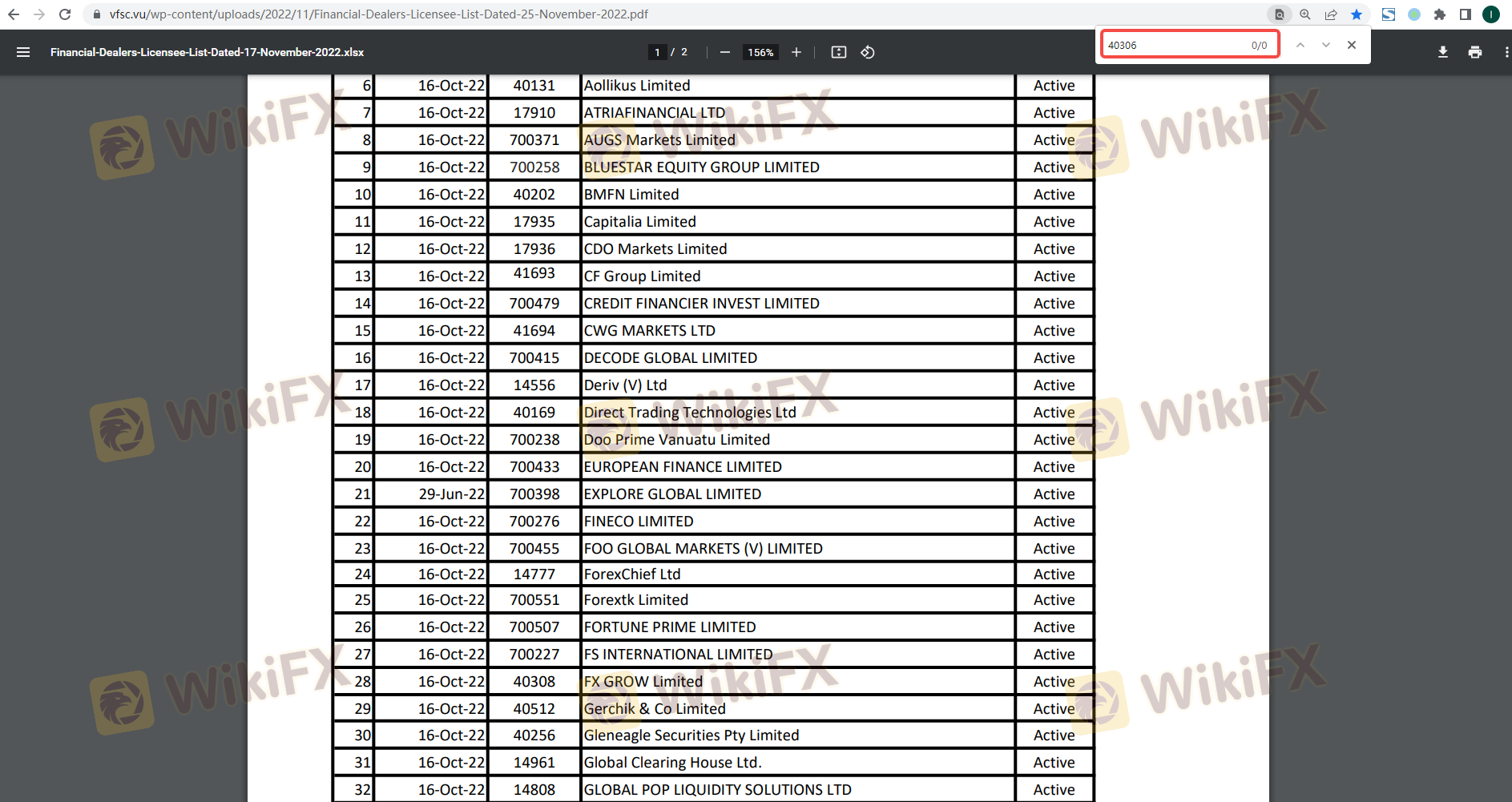
Task: Jump to next search result
Action: 1326,45
